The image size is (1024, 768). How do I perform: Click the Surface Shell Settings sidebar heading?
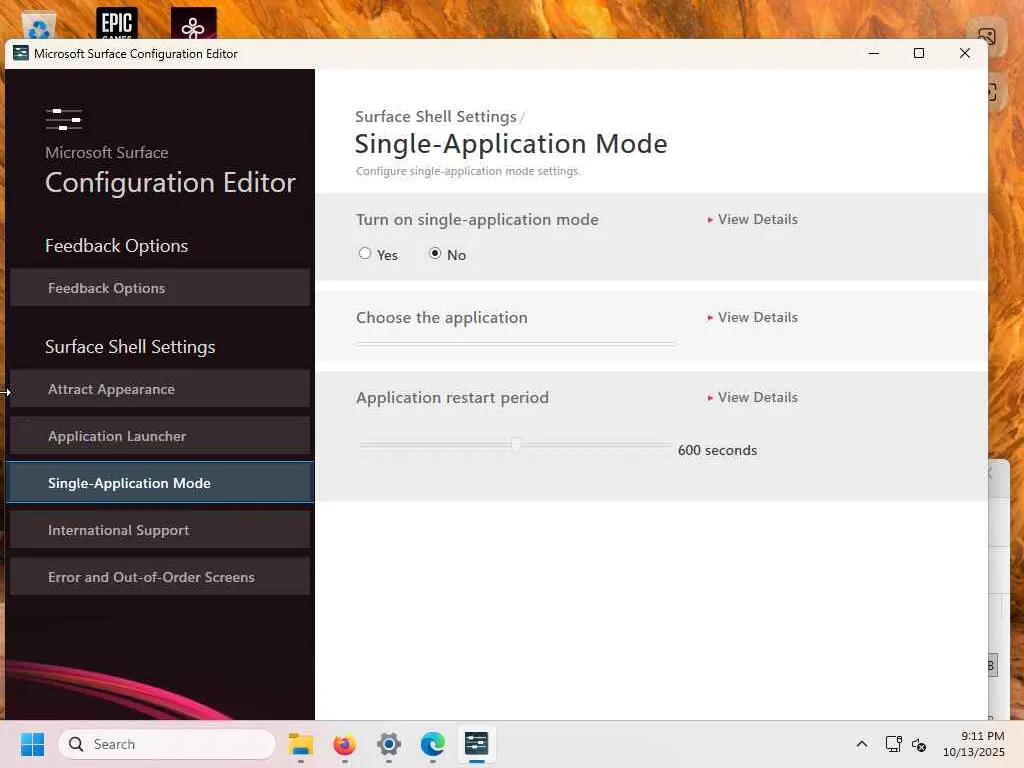click(x=130, y=347)
